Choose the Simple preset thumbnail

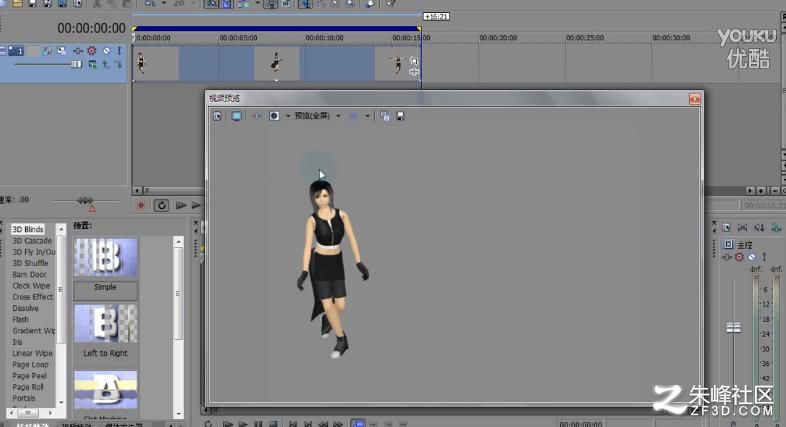(105, 258)
